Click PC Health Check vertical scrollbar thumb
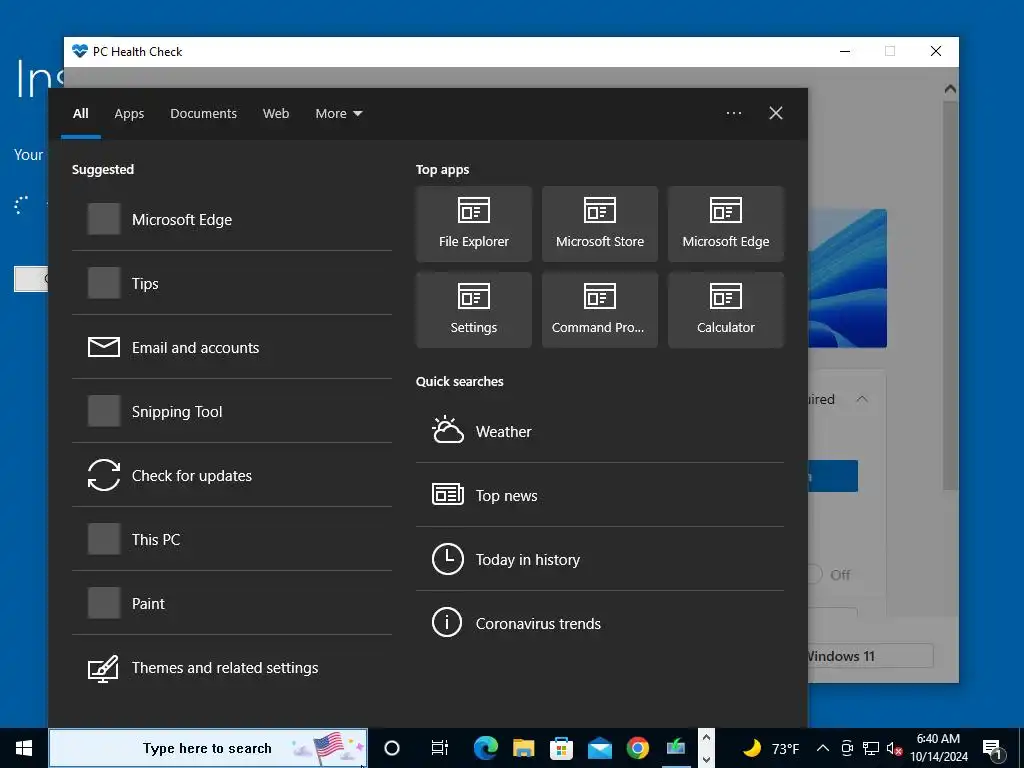Viewport: 1024px width, 768px height. (950, 294)
